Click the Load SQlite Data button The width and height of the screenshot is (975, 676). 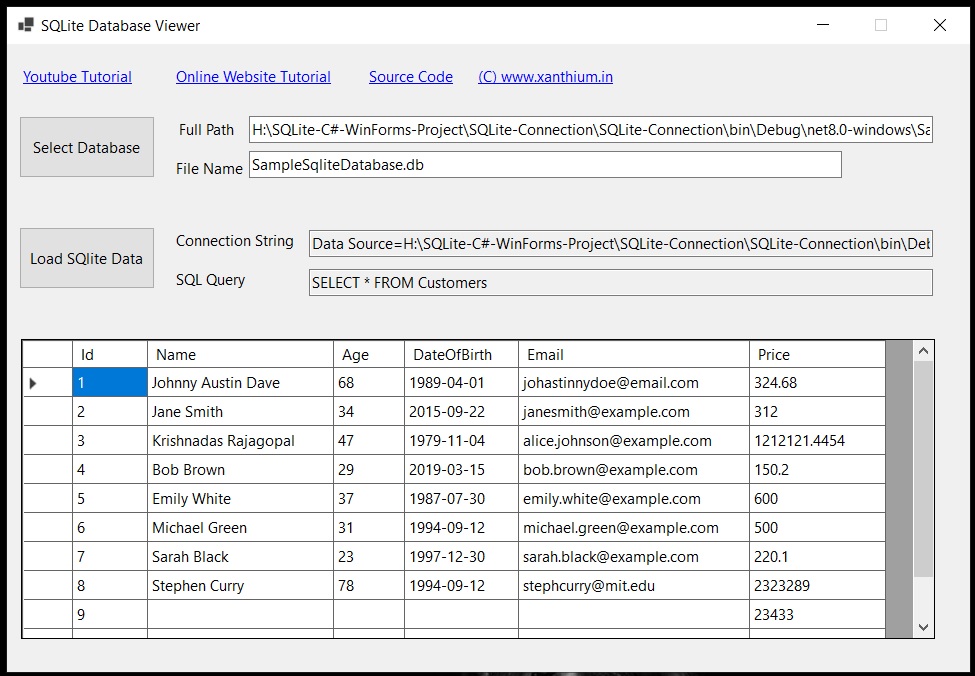[x=87, y=258]
